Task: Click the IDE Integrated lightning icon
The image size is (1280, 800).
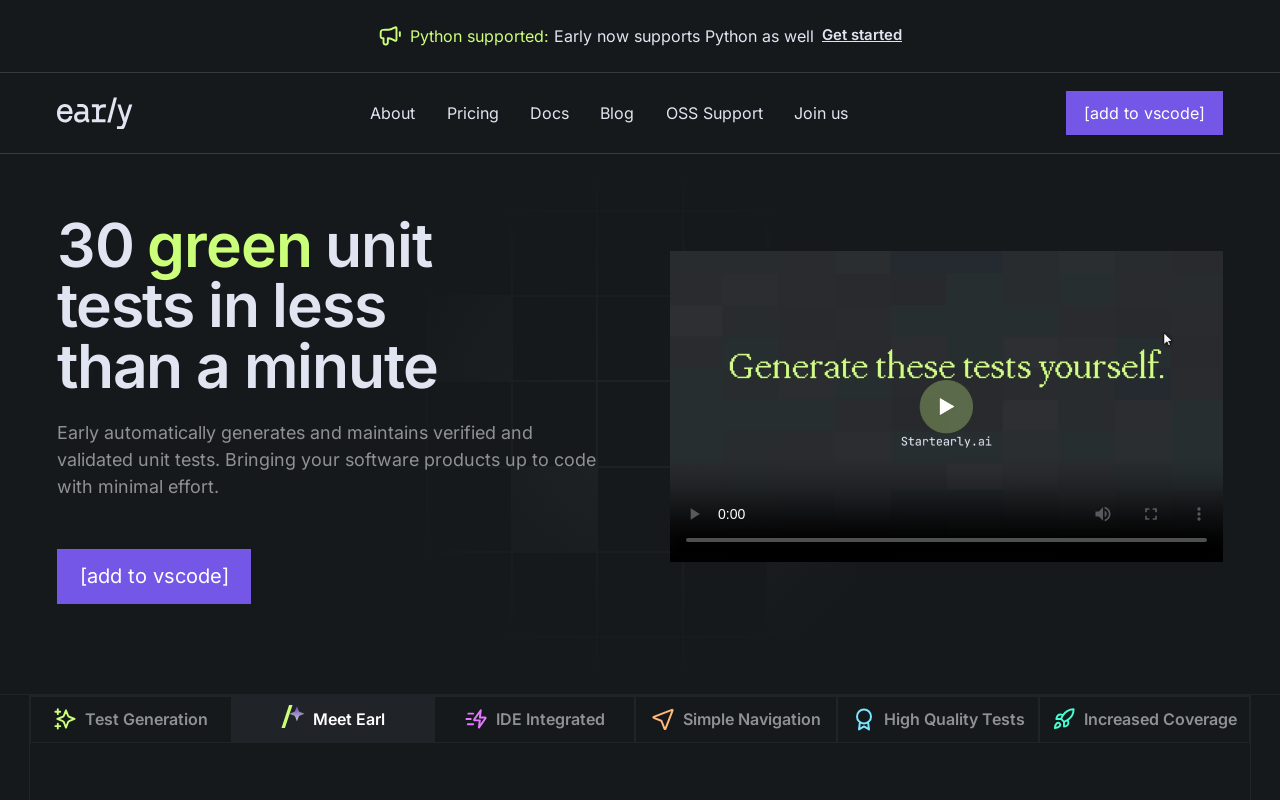Action: click(x=475, y=718)
